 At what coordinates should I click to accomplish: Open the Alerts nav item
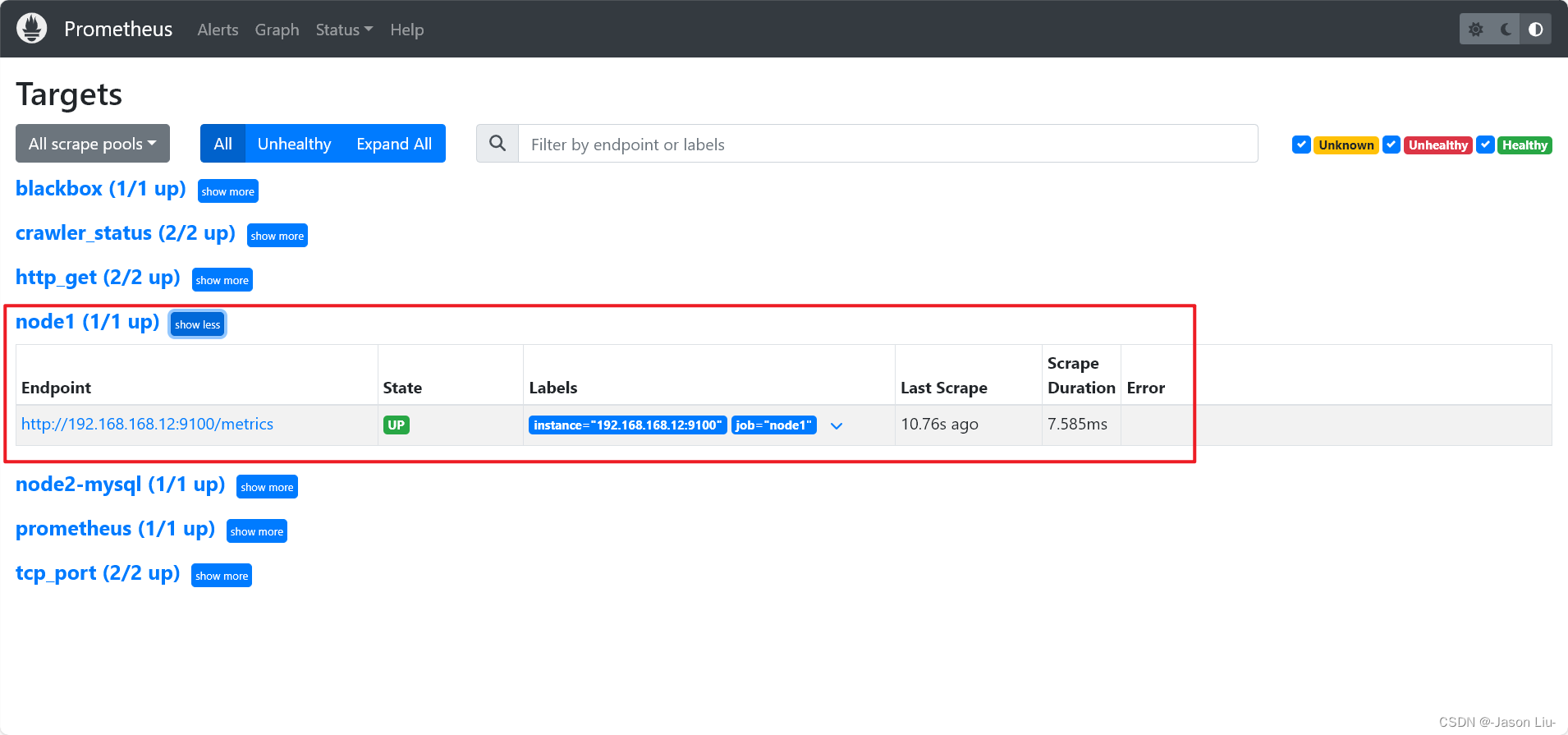pos(218,30)
